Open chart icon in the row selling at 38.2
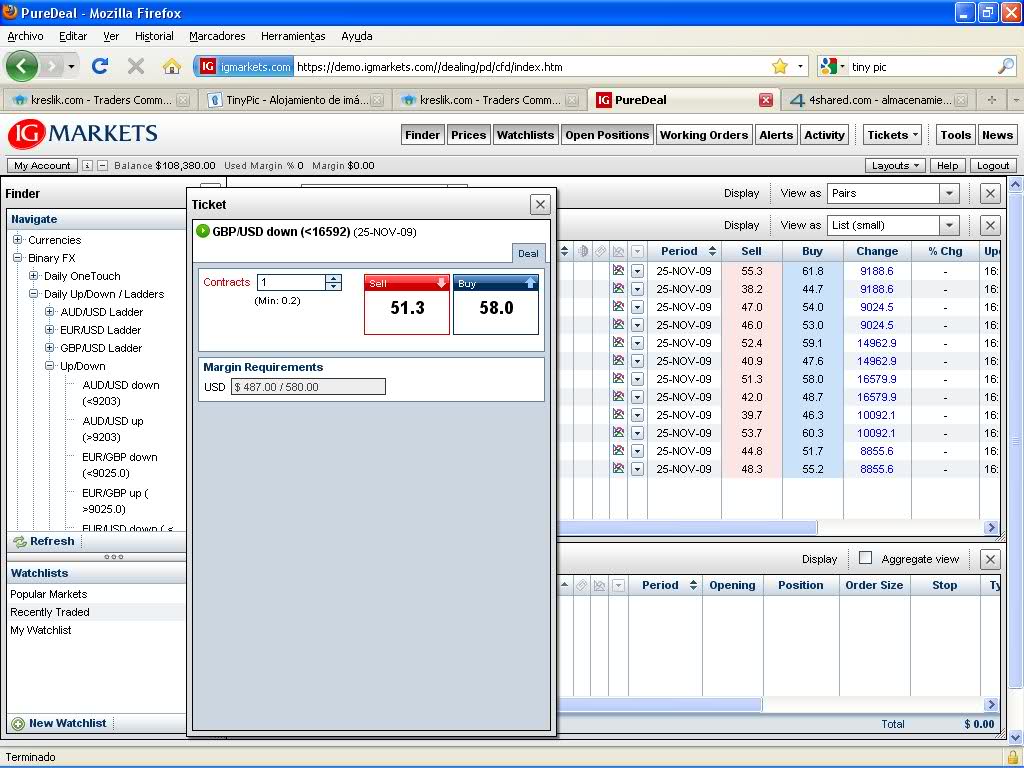The width and height of the screenshot is (1024, 768). pos(618,288)
